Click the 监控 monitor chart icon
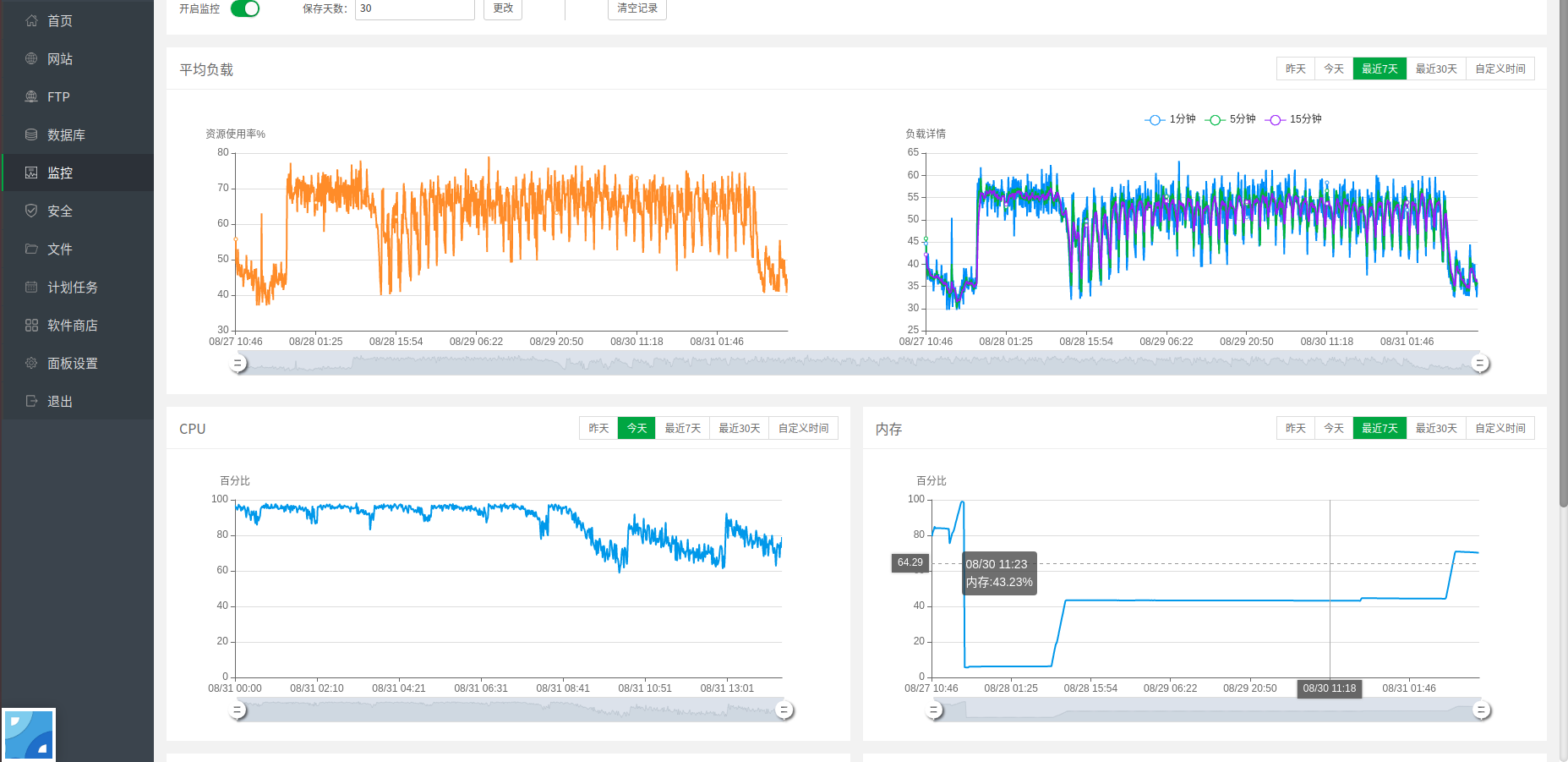1568x762 pixels. [31, 173]
